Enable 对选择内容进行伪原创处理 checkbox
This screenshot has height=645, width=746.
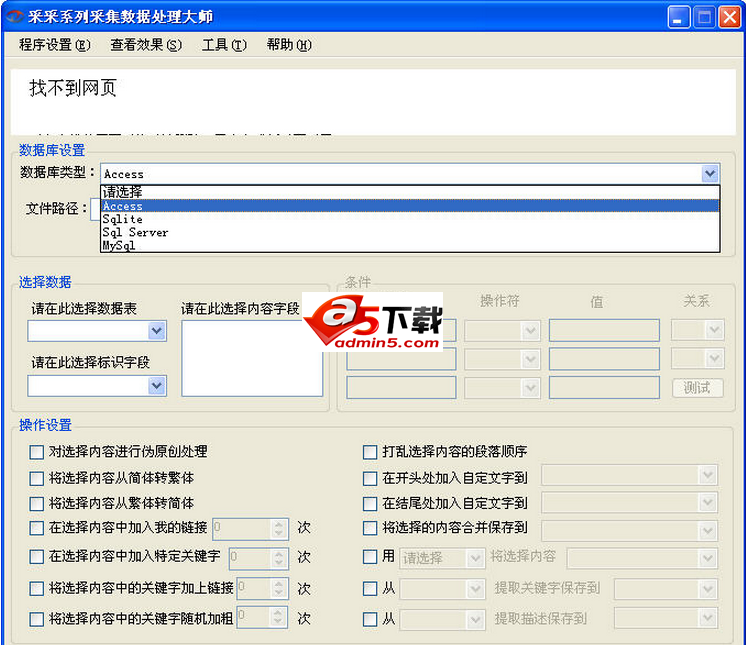pyautogui.click(x=37, y=452)
